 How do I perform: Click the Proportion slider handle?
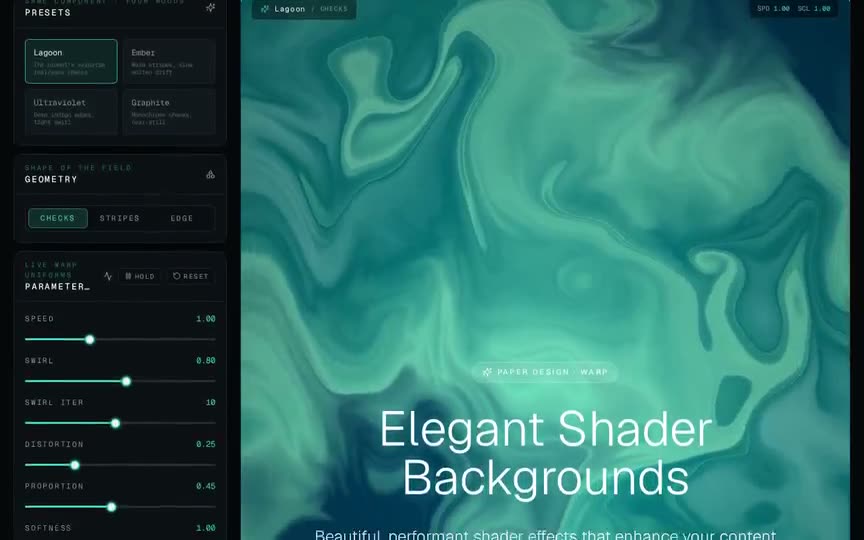pos(111,507)
